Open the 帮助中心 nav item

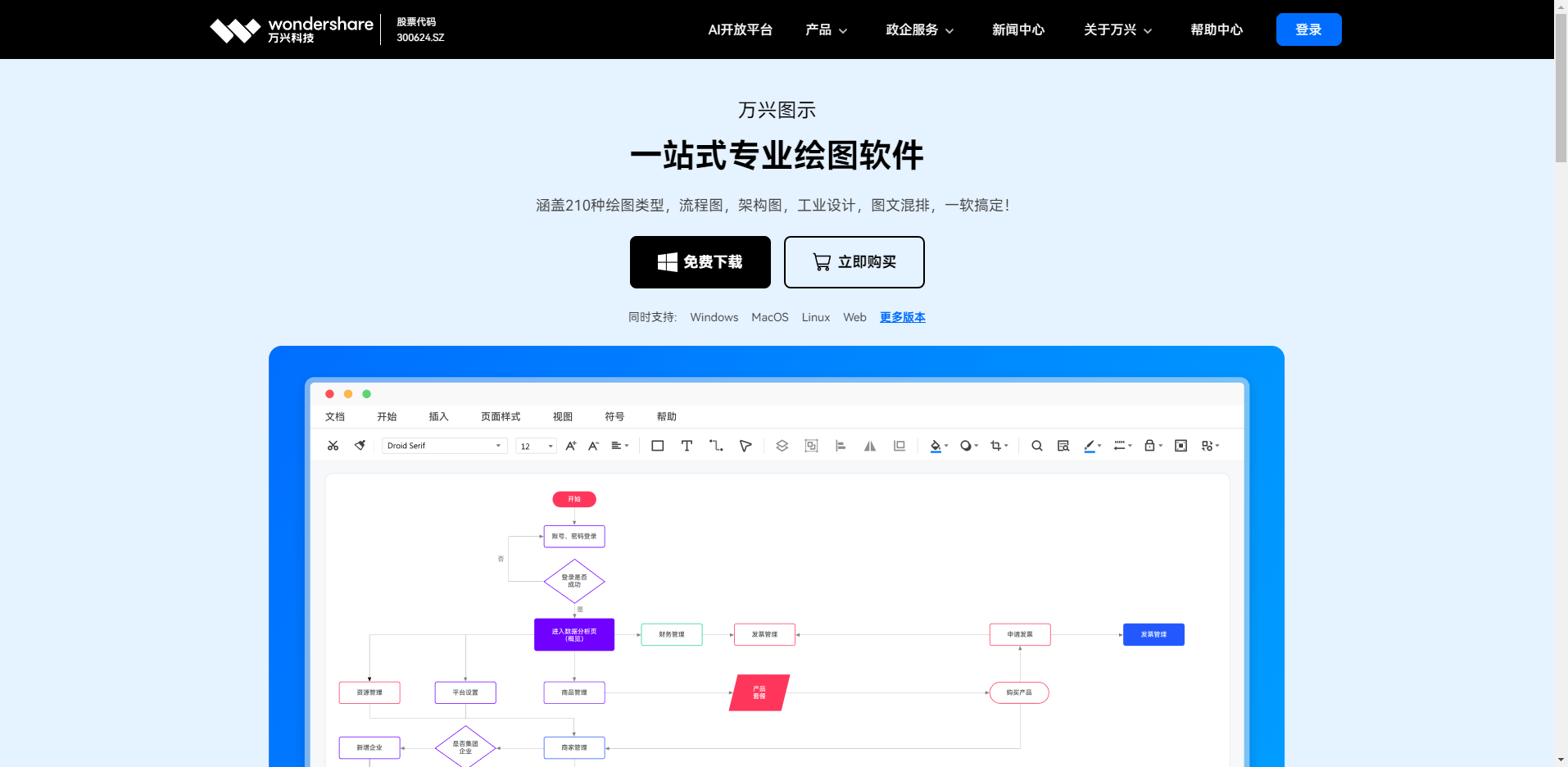click(x=1217, y=29)
